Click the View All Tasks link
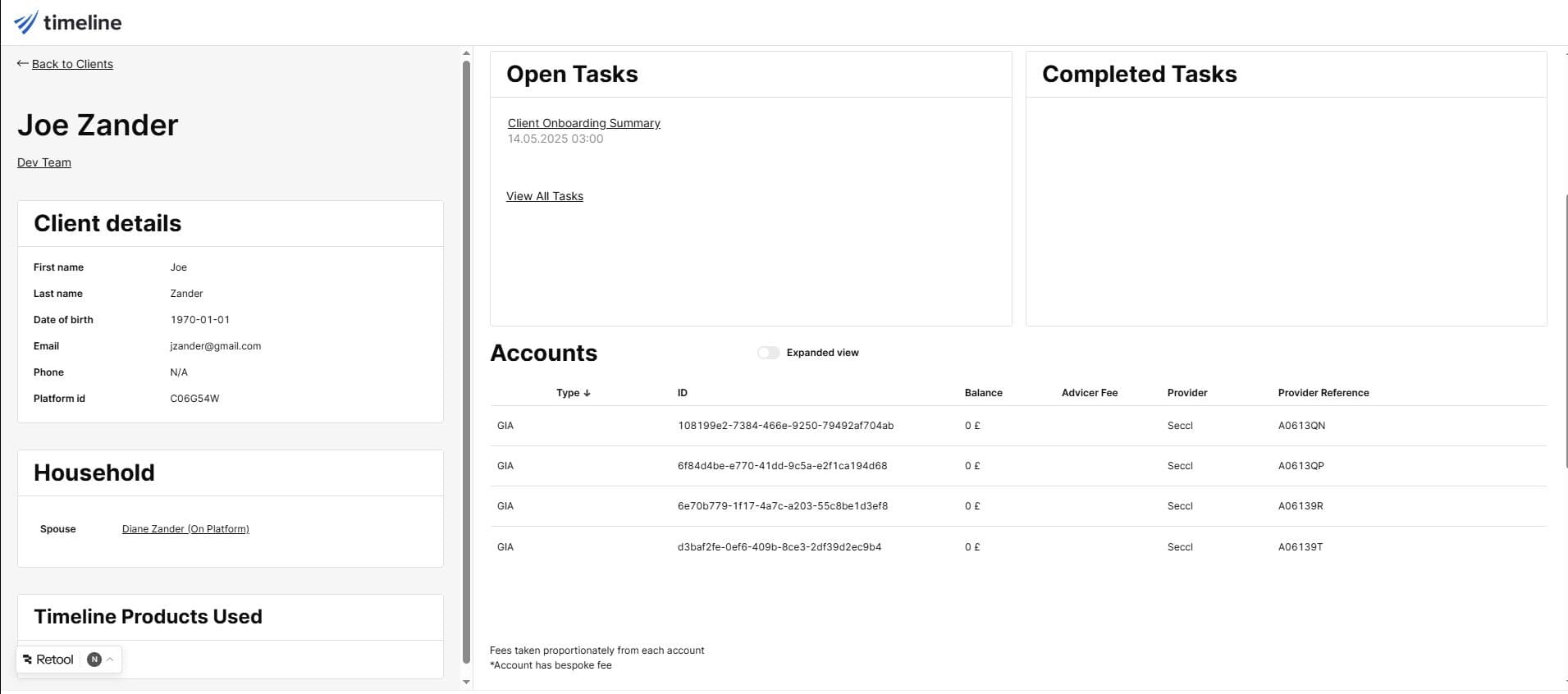Viewport: 1568px width, 694px height. [545, 196]
